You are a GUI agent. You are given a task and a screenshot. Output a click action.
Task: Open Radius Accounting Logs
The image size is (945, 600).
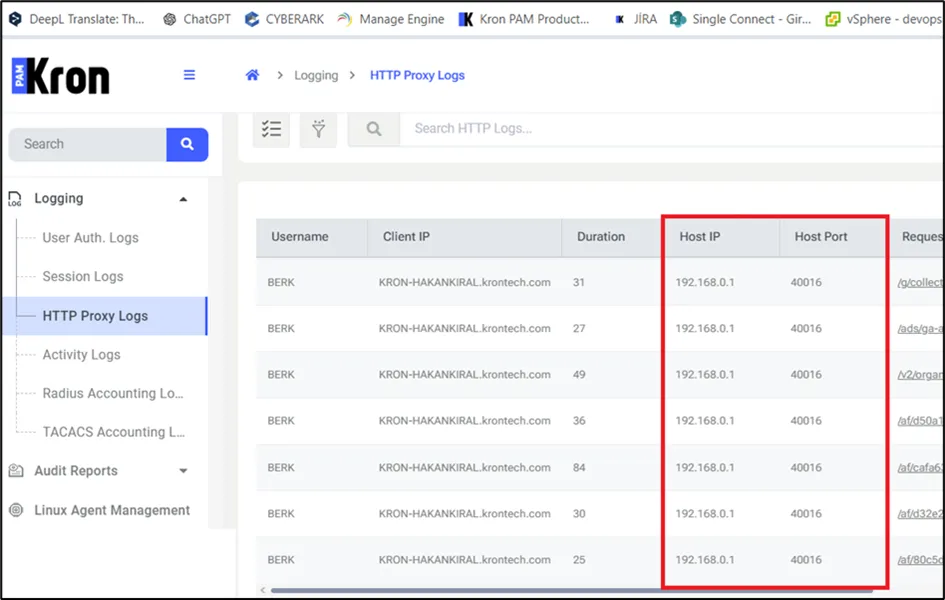pyautogui.click(x=113, y=393)
